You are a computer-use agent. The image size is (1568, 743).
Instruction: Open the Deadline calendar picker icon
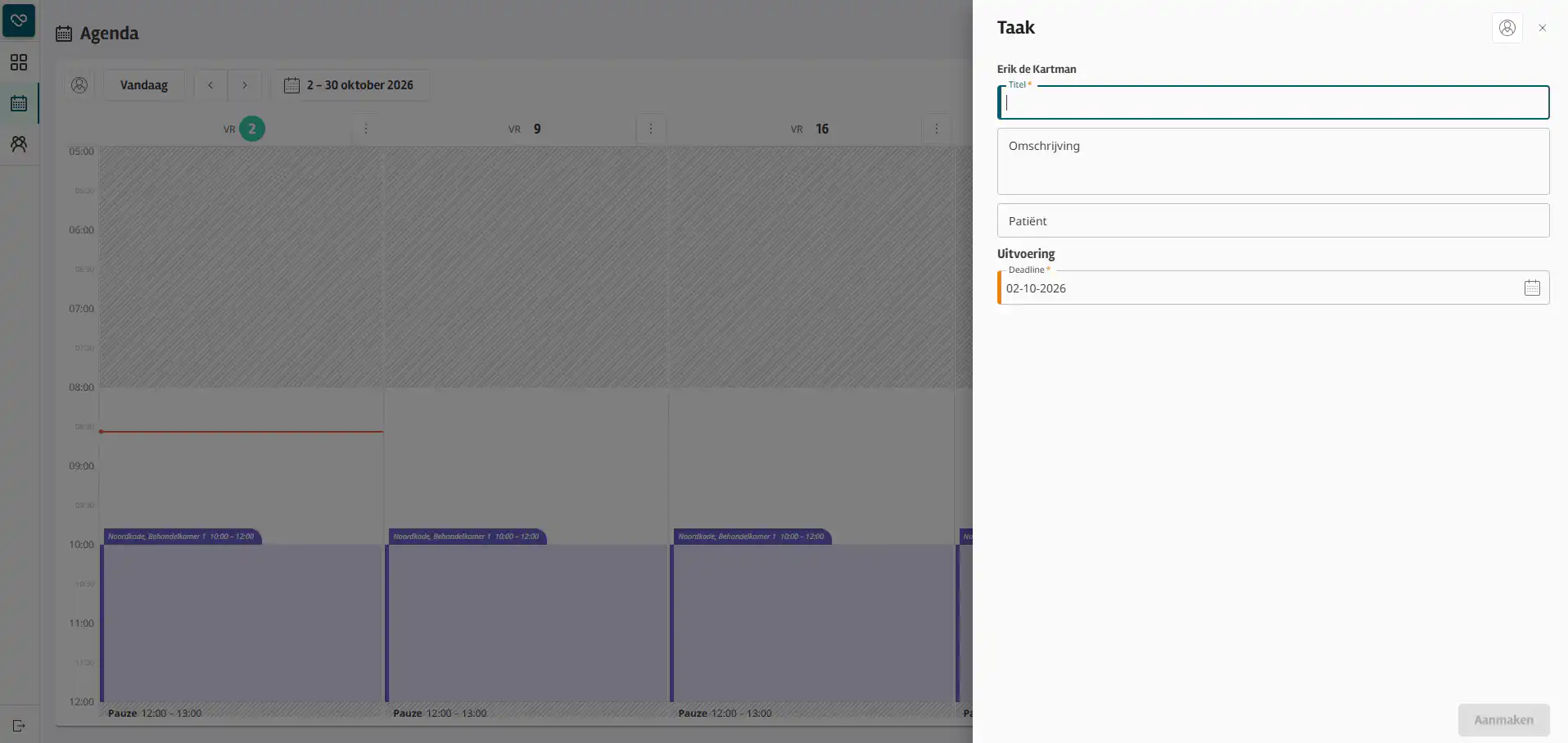coord(1532,288)
